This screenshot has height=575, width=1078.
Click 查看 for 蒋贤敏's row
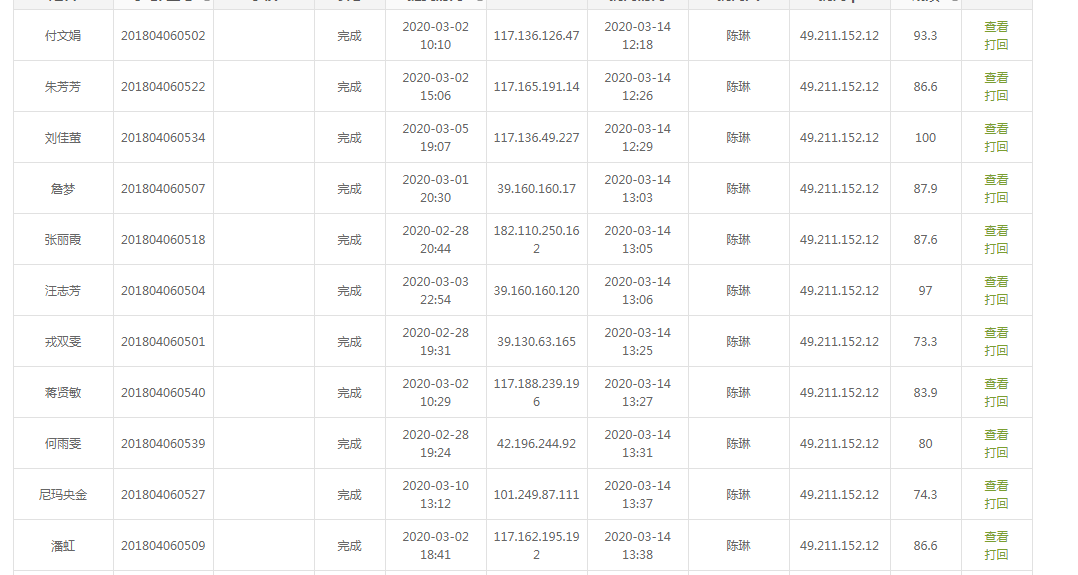click(996, 384)
